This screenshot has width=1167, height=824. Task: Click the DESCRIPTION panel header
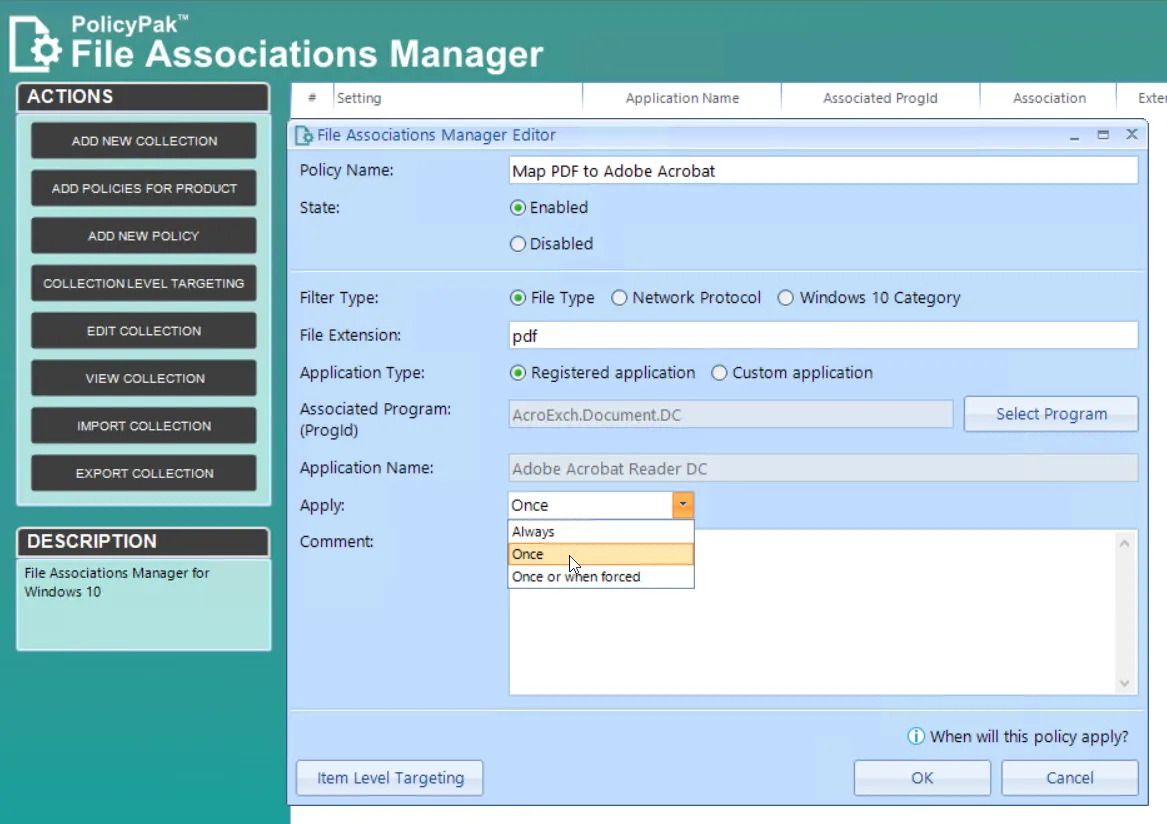(x=143, y=541)
